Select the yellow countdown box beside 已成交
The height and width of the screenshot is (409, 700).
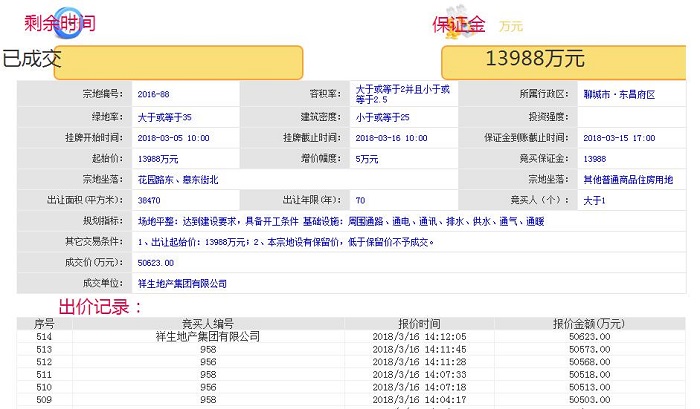pos(183,62)
